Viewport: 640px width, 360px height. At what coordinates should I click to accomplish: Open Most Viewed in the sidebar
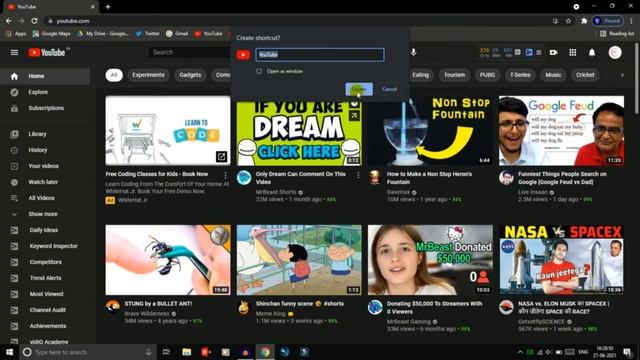45,294
